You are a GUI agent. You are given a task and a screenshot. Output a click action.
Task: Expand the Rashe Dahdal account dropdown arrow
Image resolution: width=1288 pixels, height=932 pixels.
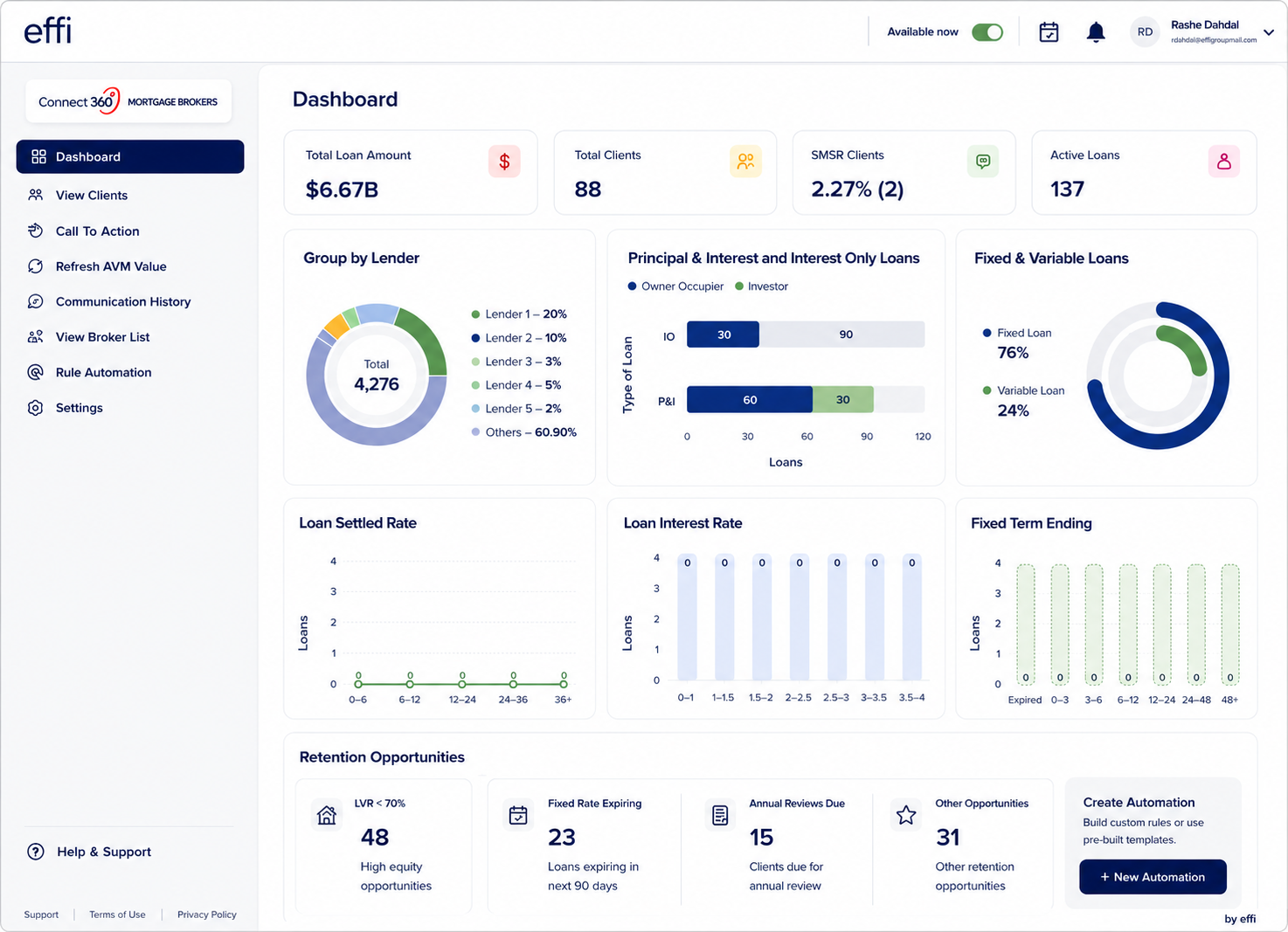tap(1269, 32)
